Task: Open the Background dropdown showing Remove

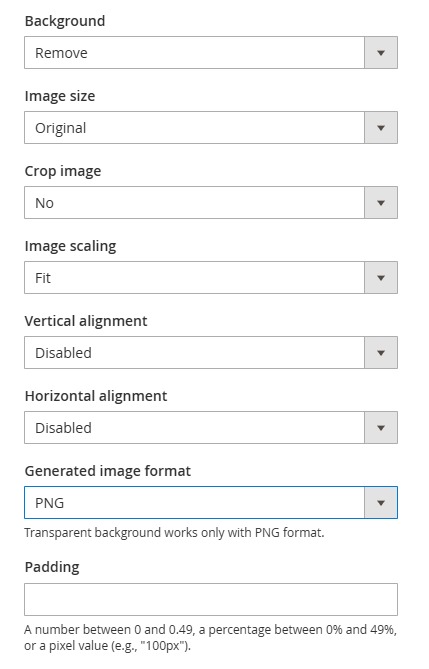Action: pos(210,52)
